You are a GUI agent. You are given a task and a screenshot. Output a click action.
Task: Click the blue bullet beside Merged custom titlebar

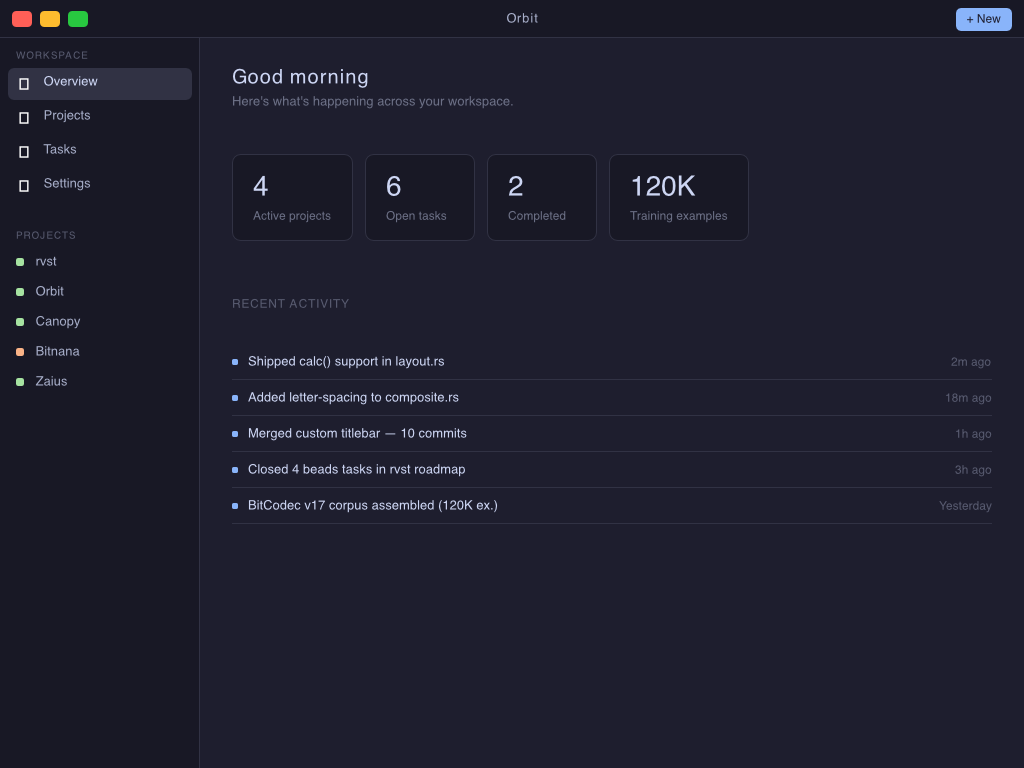[x=235, y=434]
